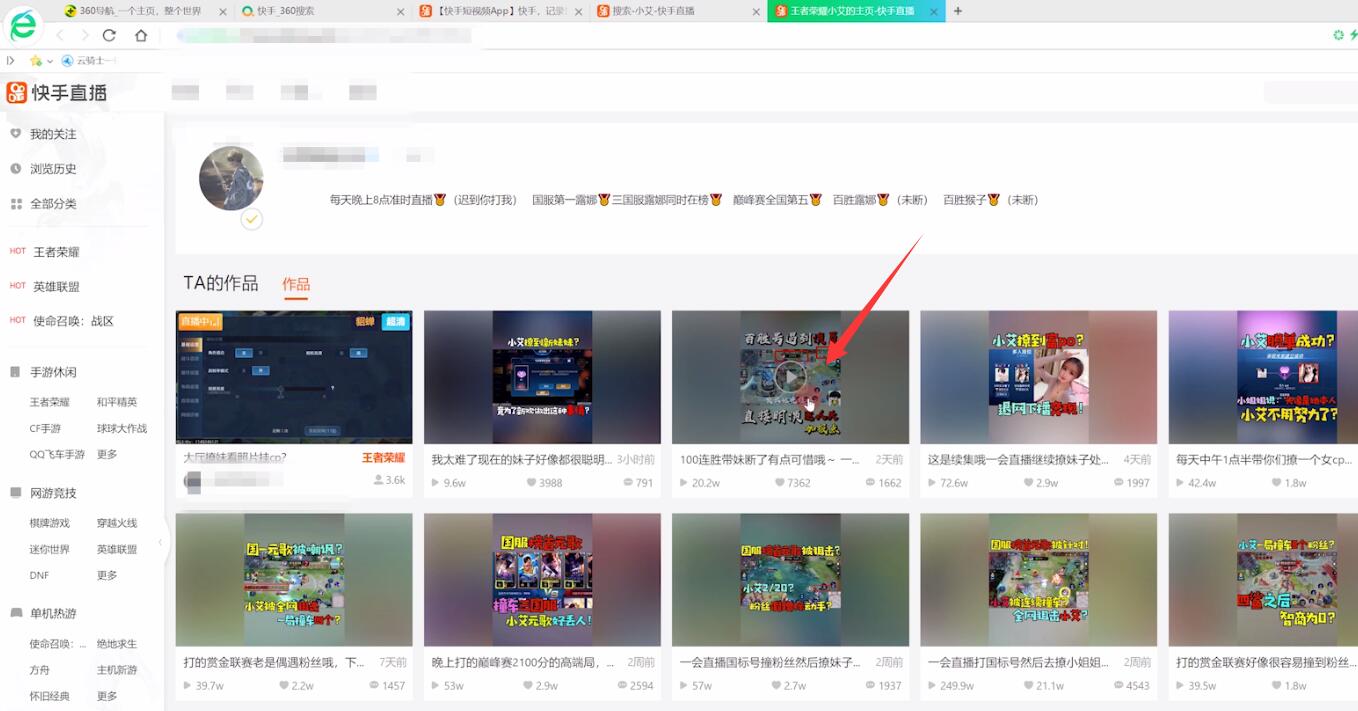Select the 作品 tab

pyautogui.click(x=296, y=284)
